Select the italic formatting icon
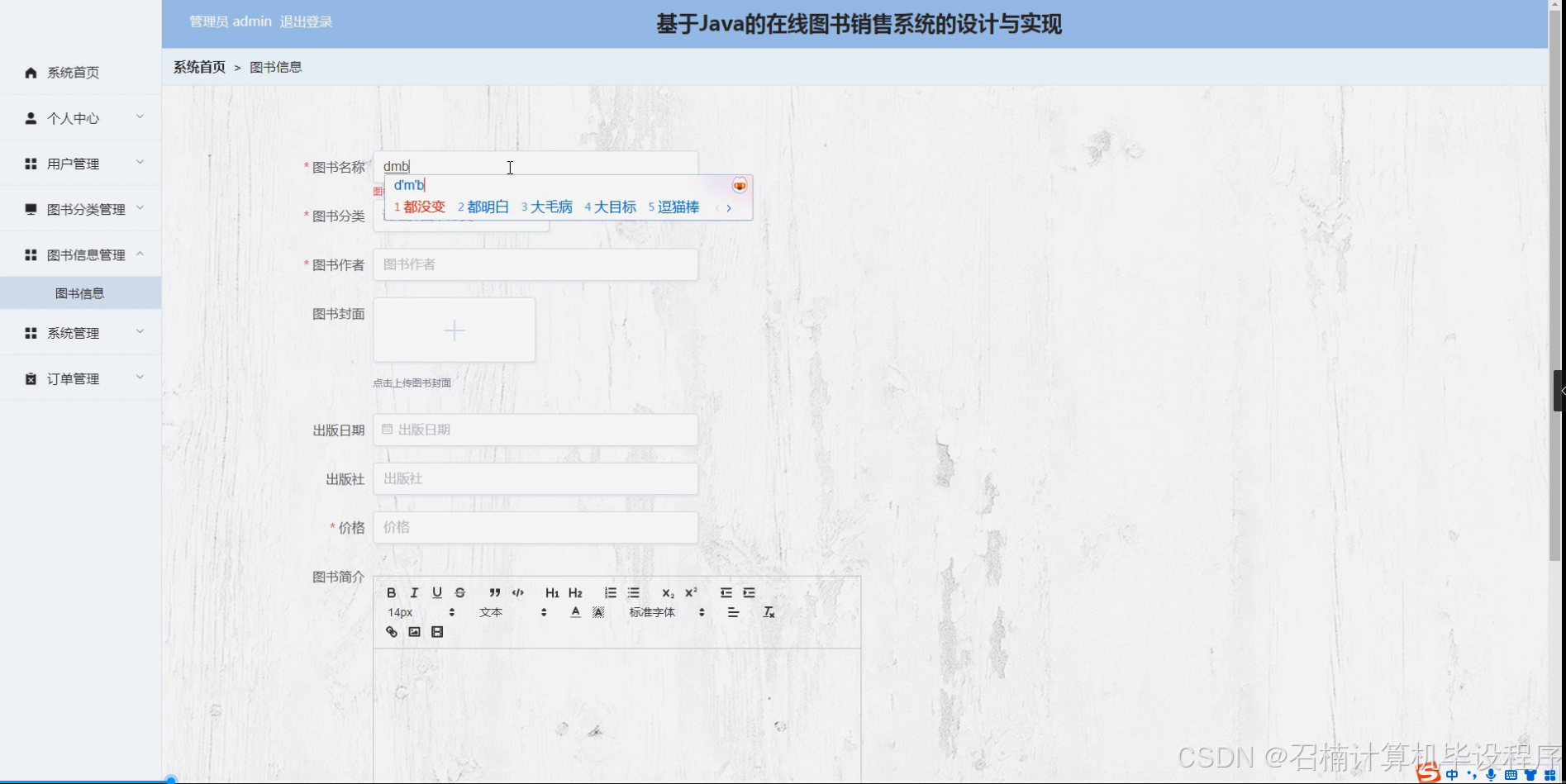The image size is (1566, 784). (x=414, y=592)
